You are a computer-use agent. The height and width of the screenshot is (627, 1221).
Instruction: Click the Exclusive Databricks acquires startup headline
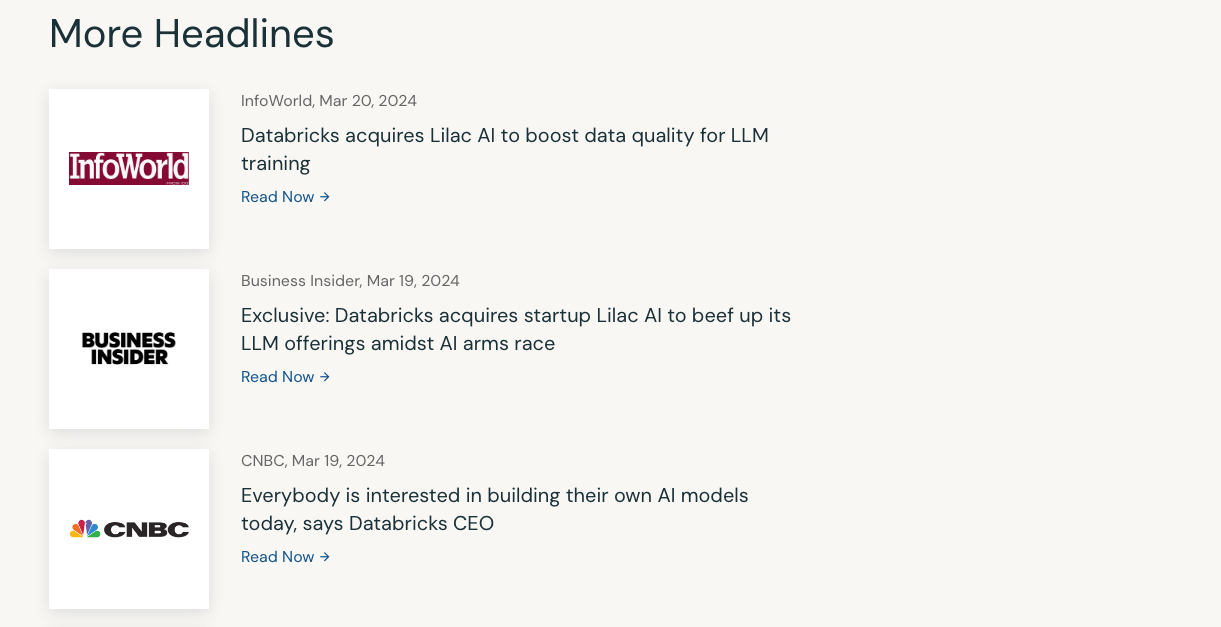point(515,329)
